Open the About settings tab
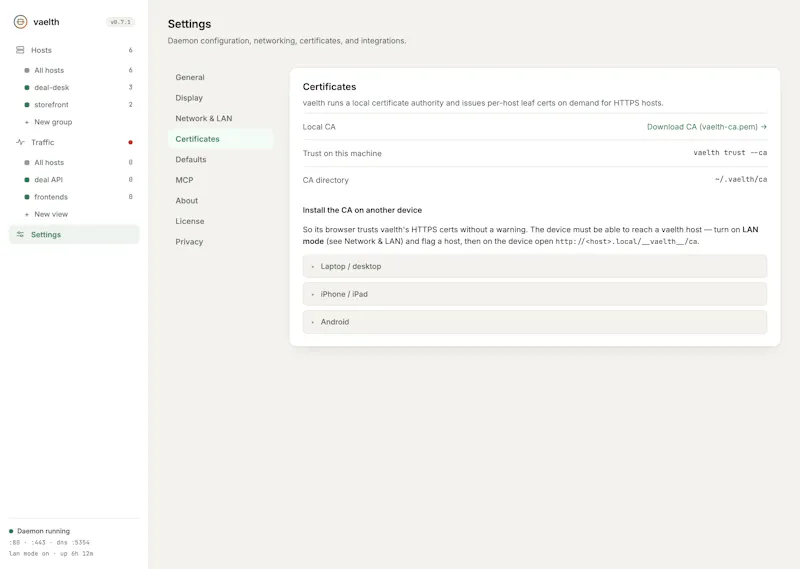 coord(220,201)
